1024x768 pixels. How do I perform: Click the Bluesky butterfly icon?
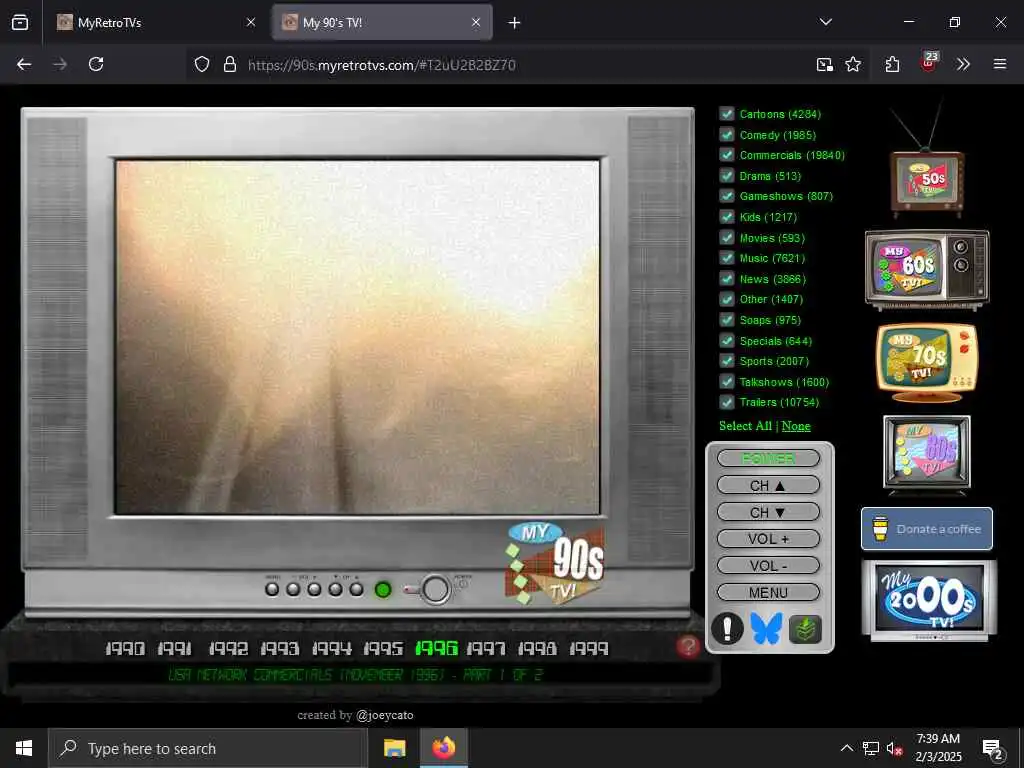766,628
